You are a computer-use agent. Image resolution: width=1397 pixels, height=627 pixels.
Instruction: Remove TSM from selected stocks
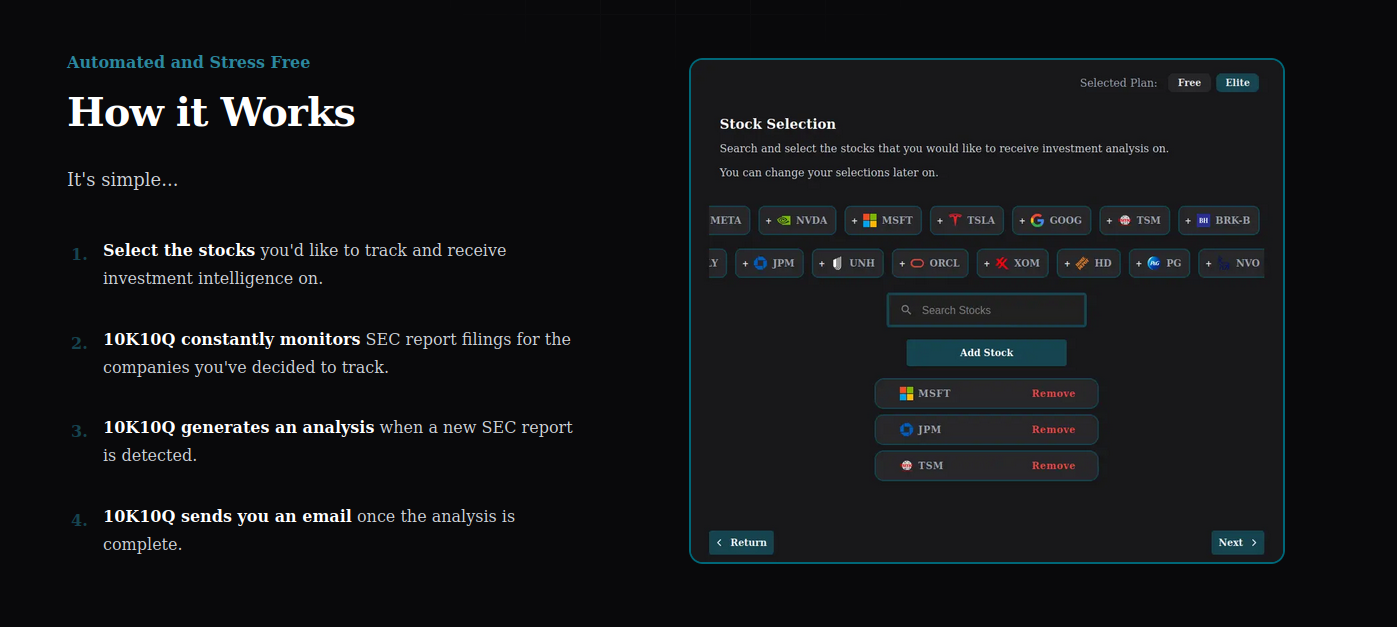[x=1053, y=466]
